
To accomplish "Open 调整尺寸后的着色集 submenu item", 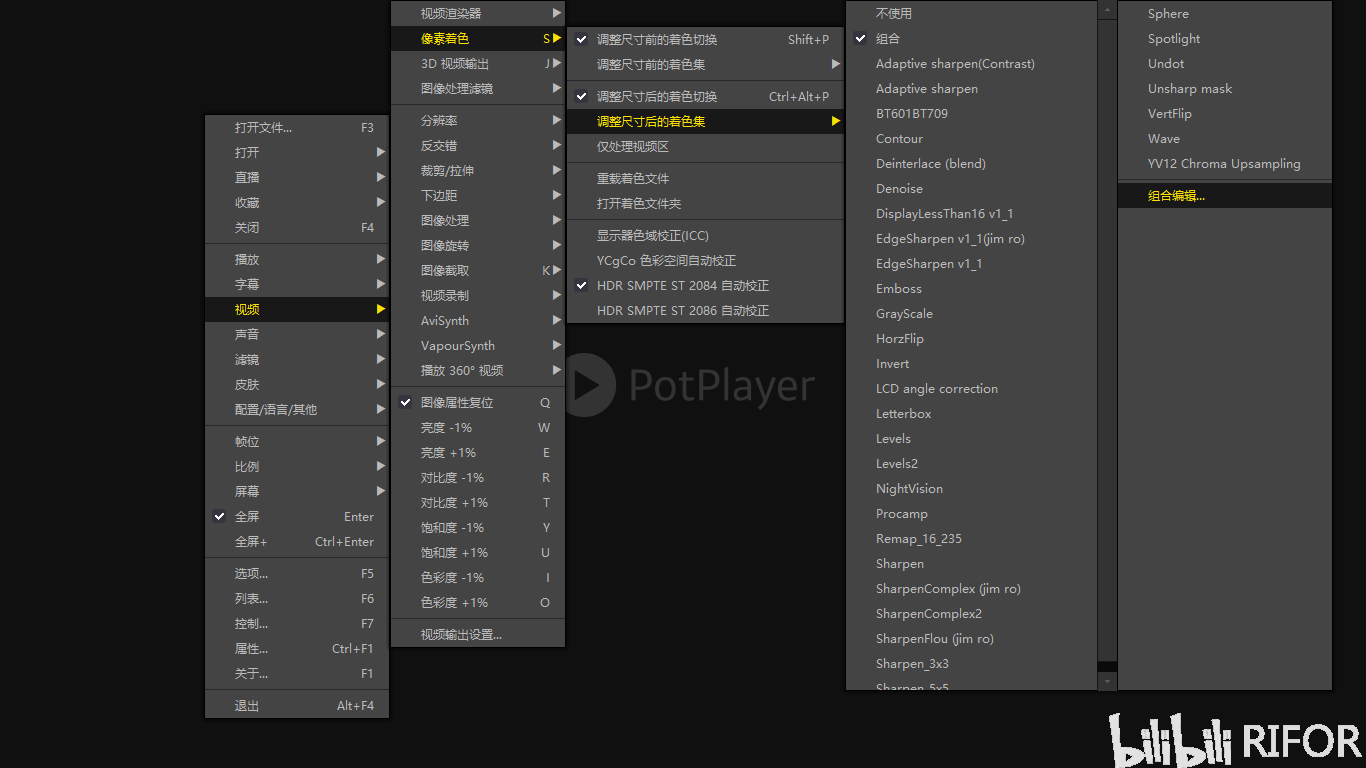I will pos(705,122).
